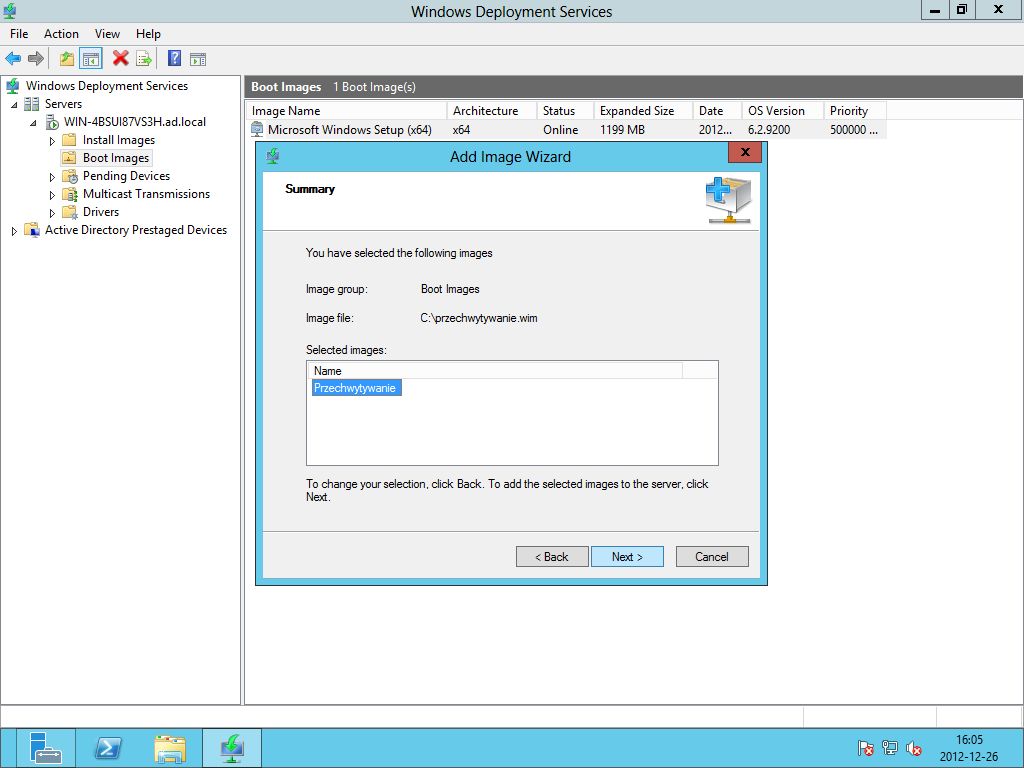Viewport: 1024px width, 768px height.
Task: Sort by the Date column header
Action: pyautogui.click(x=718, y=110)
